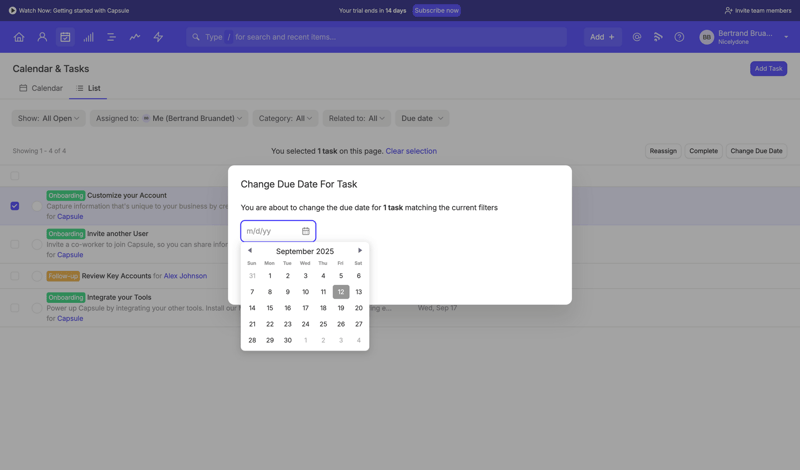This screenshot has height=470, width=800.
Task: Tick the select-all tasks checkbox
Action: pos(15,176)
